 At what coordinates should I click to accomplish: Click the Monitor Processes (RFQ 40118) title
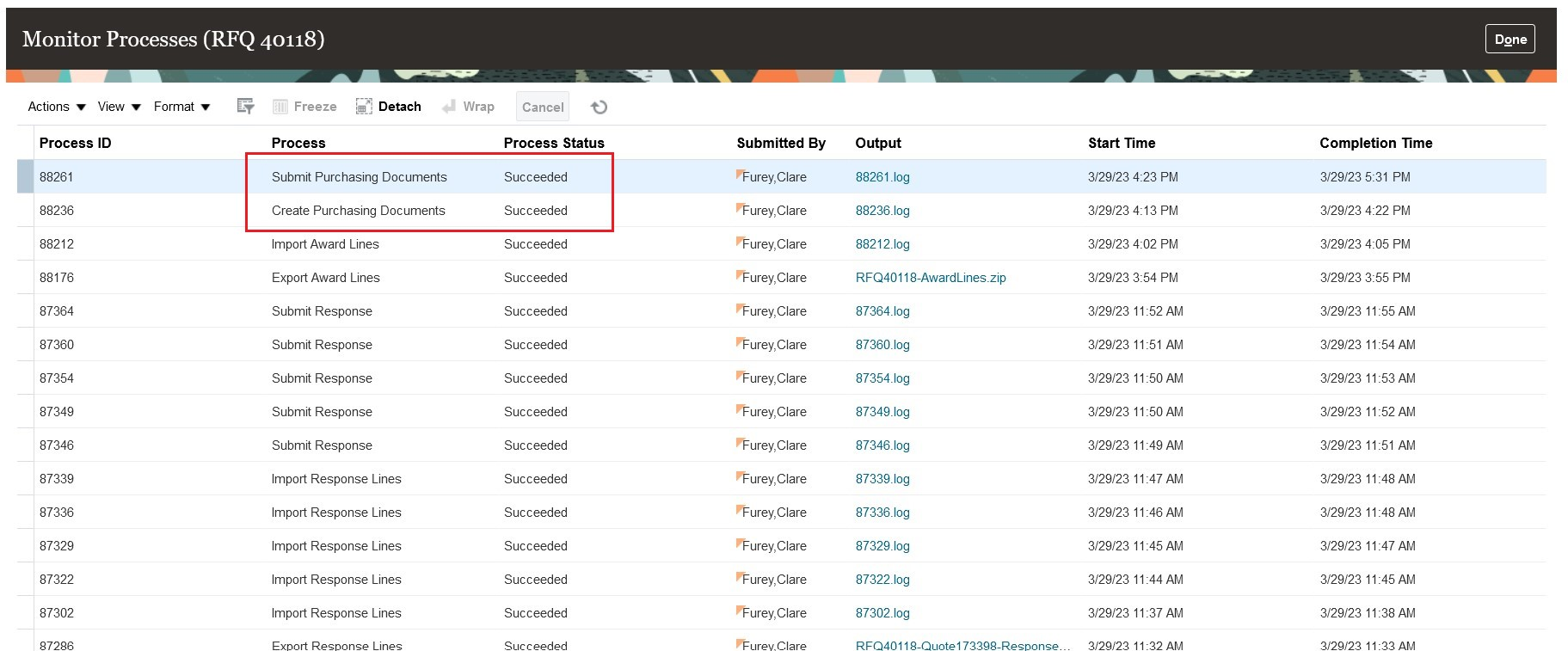click(x=173, y=39)
